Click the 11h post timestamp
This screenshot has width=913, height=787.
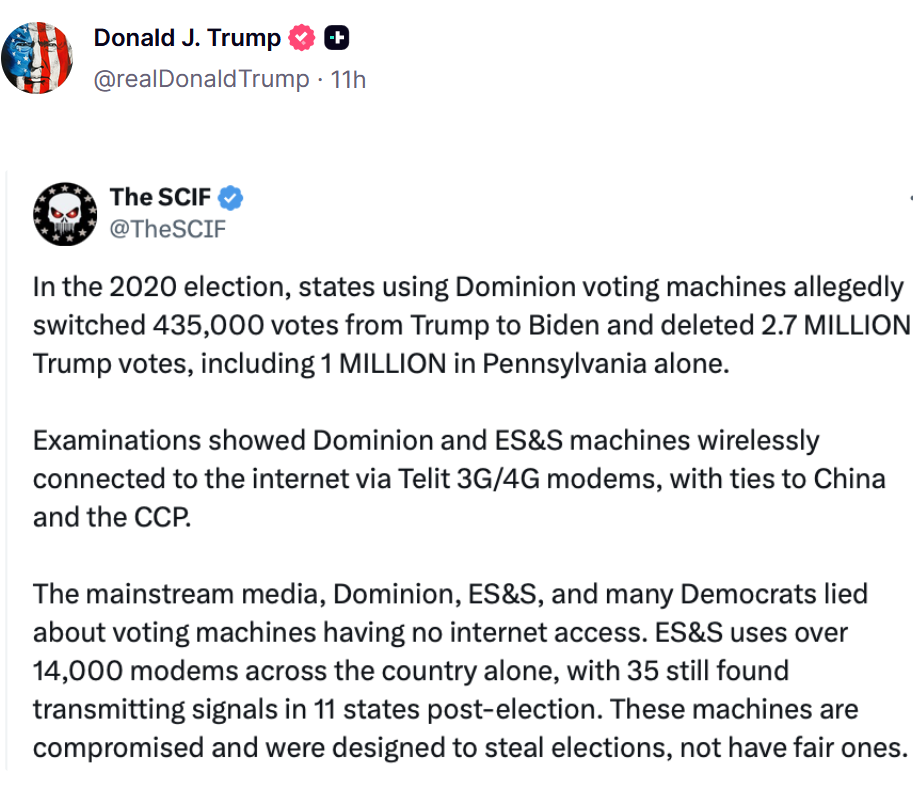pyautogui.click(x=348, y=79)
